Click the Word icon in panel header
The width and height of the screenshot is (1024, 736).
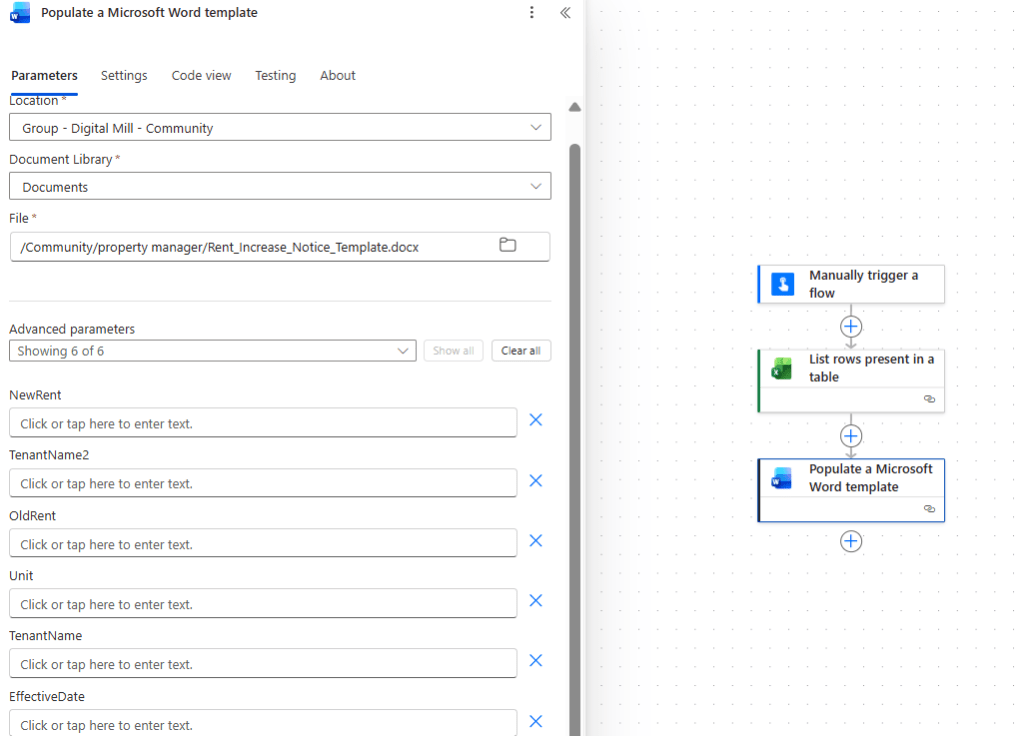coord(20,13)
